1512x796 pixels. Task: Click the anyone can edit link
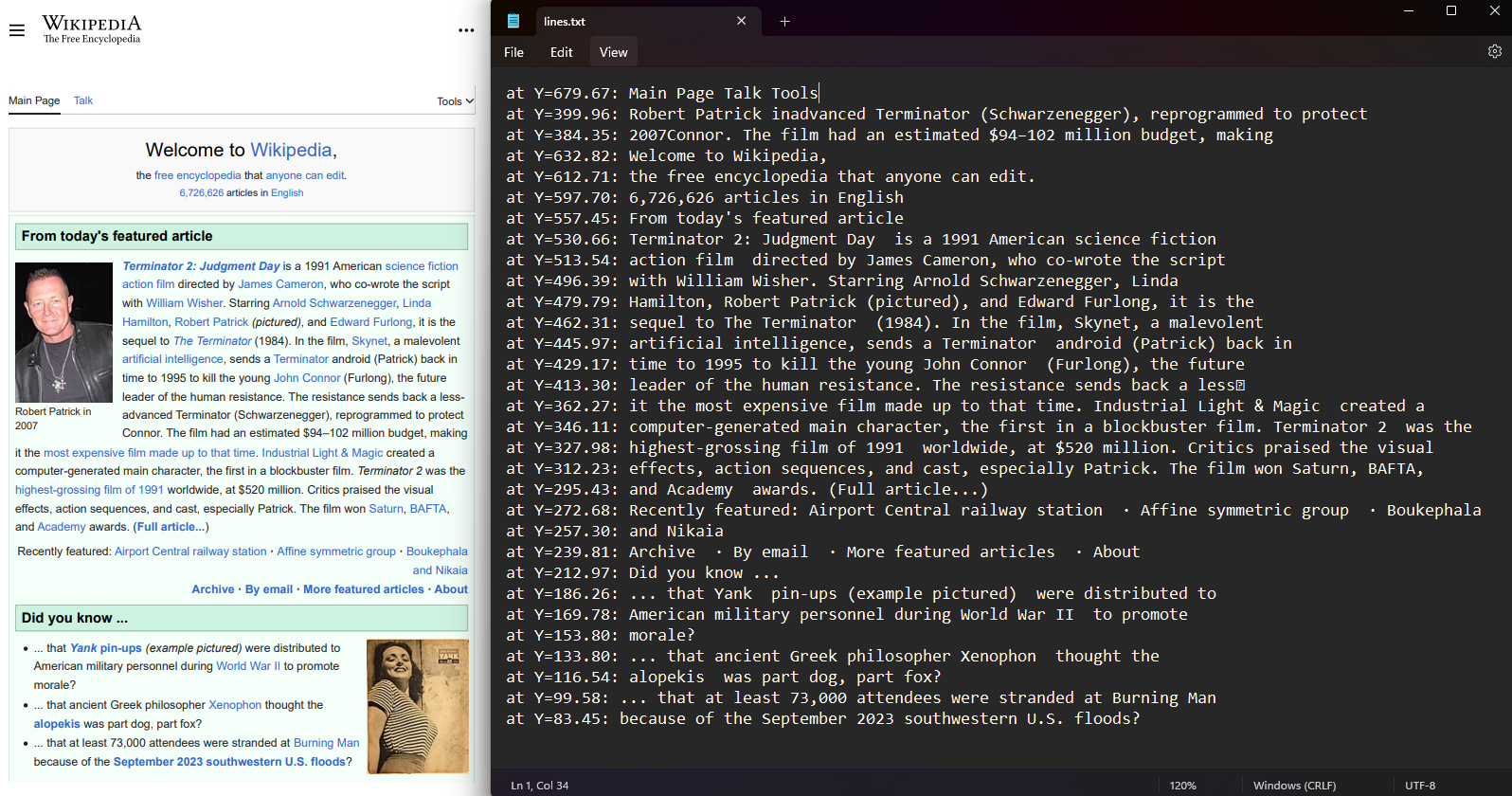point(305,175)
